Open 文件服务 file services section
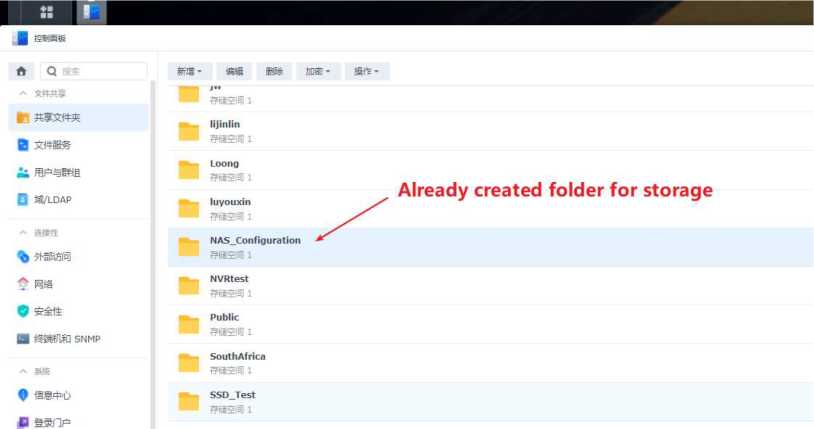This screenshot has width=814, height=429. (52, 145)
